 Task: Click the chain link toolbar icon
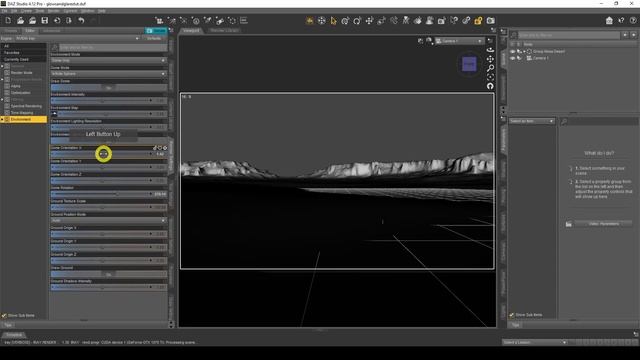coord(466,20)
